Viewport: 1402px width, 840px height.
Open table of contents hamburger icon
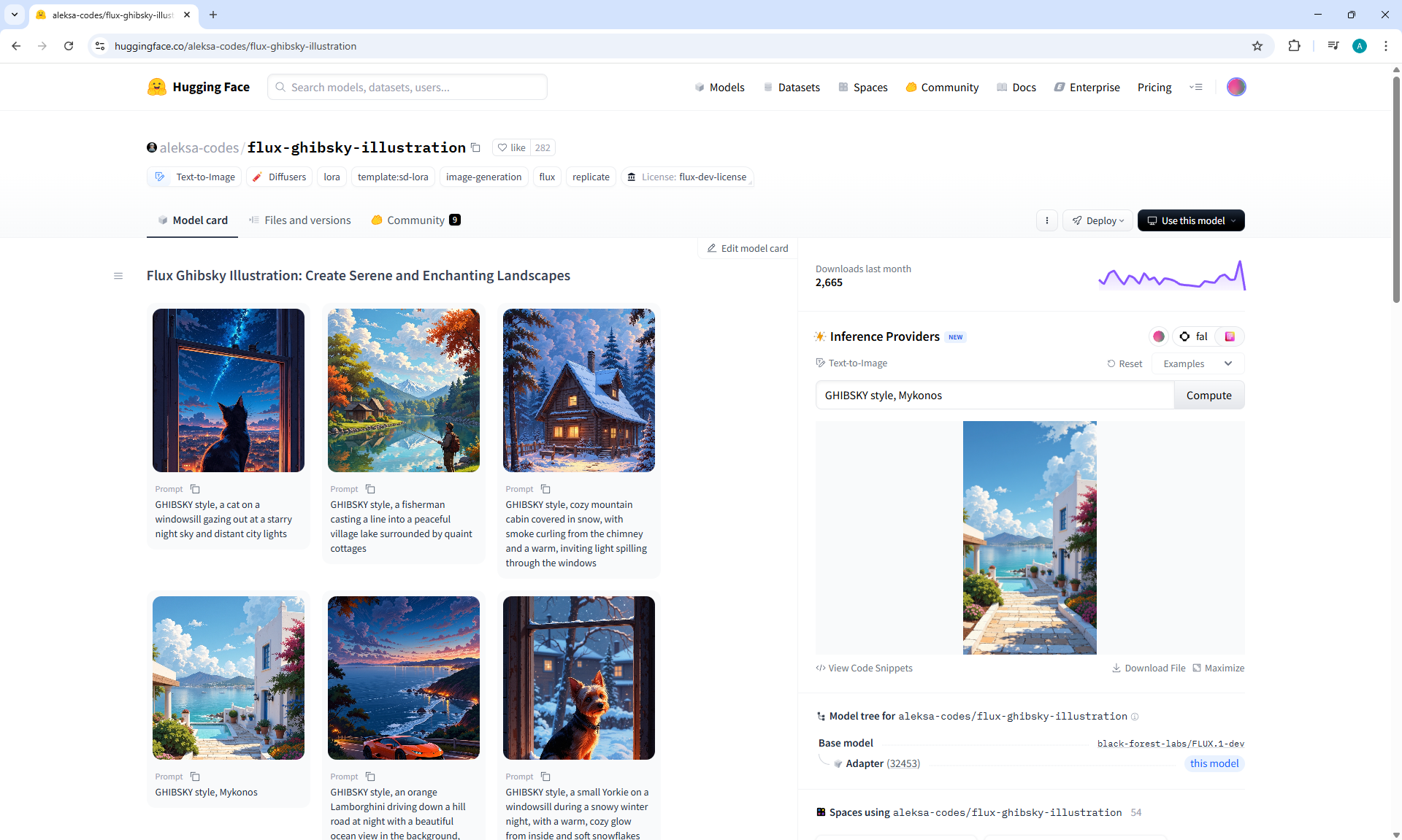click(118, 276)
